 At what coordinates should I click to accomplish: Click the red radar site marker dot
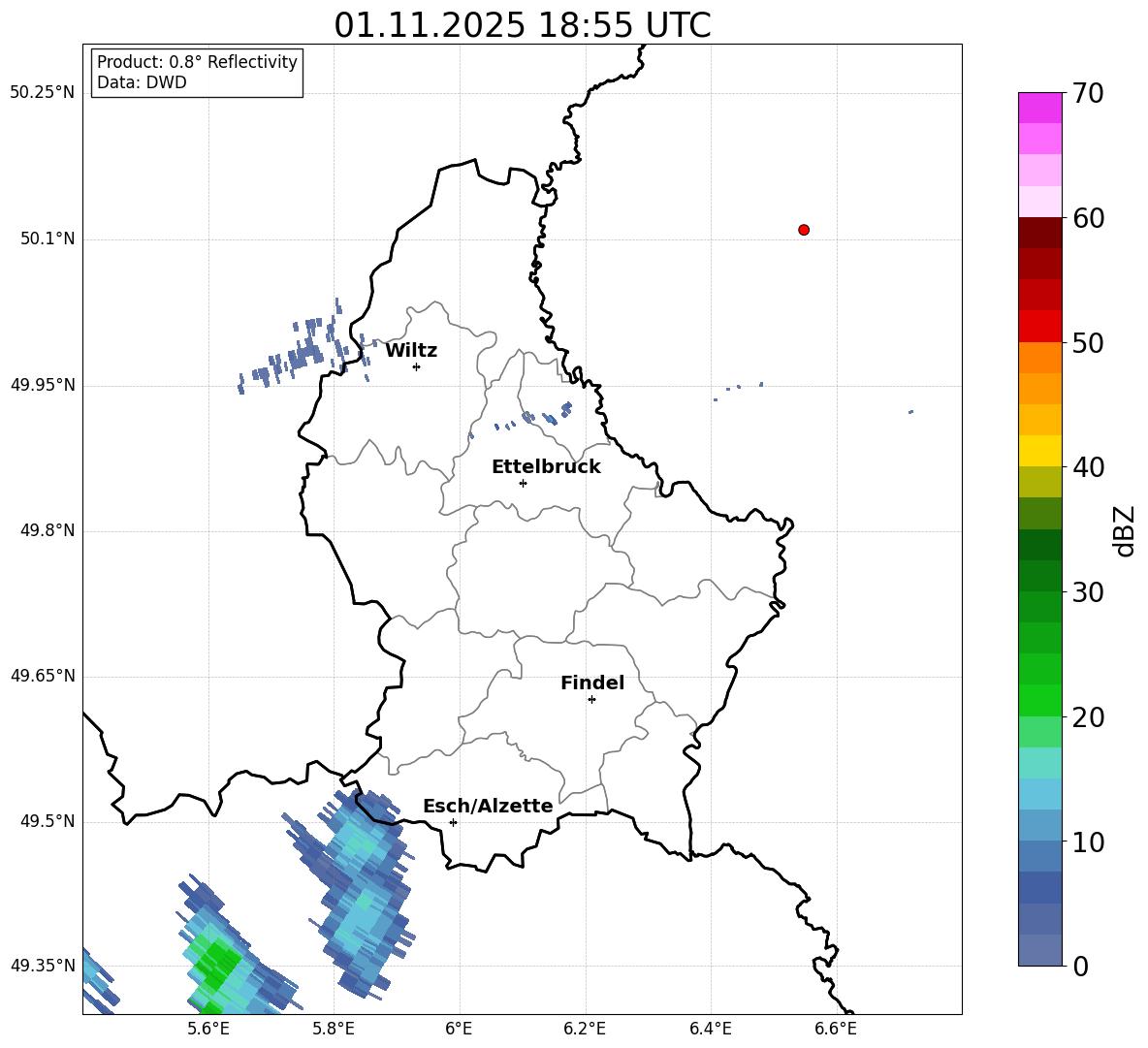804,230
